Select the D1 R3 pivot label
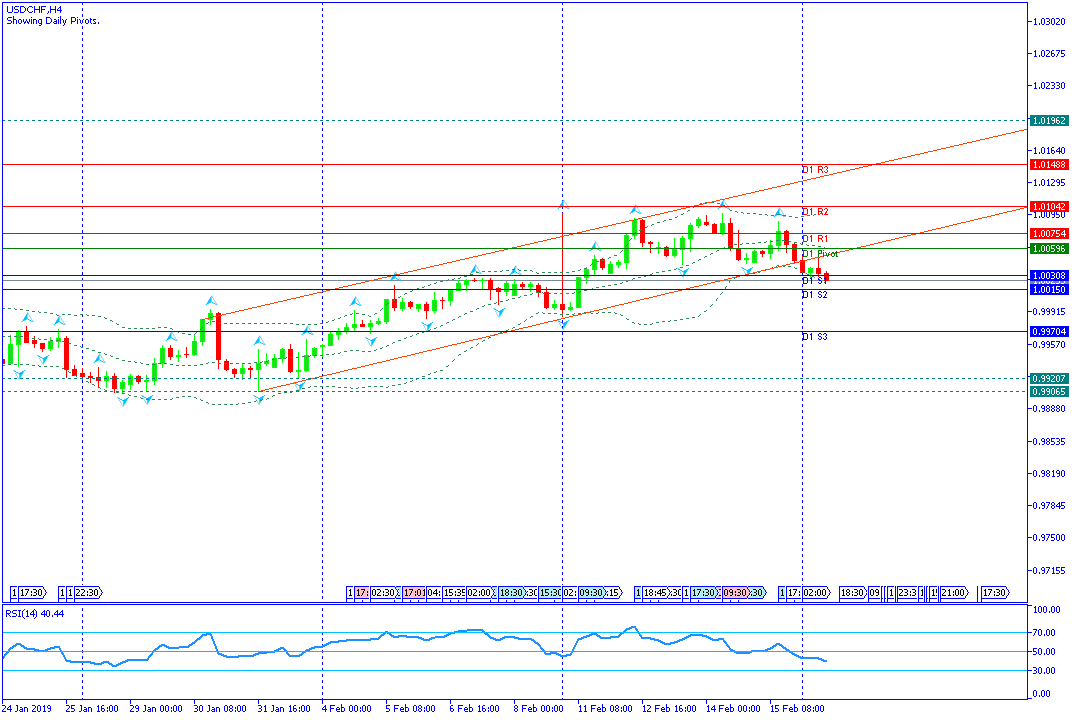This screenshot has width=1080, height=720. click(x=815, y=169)
